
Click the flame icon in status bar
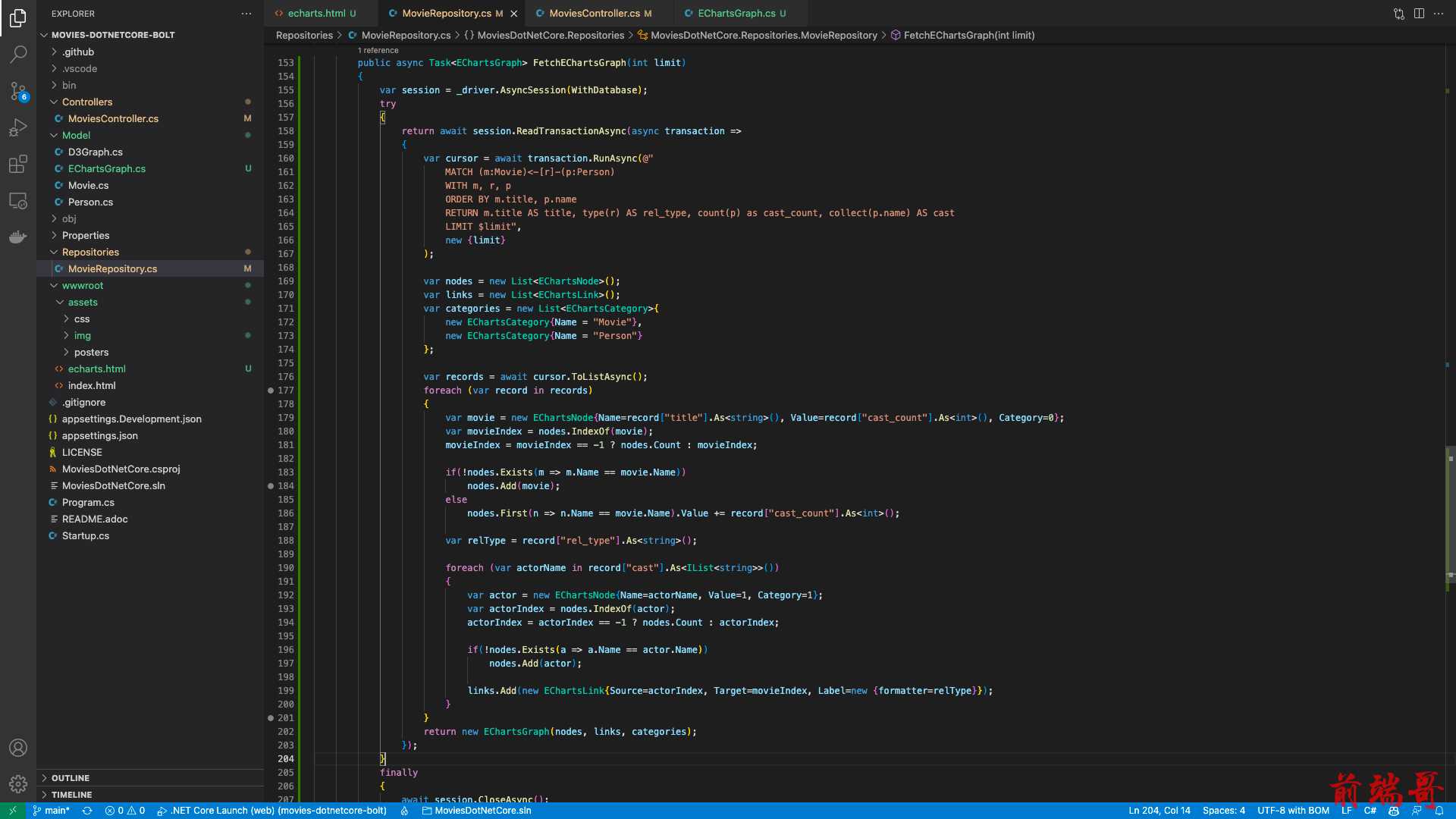404,811
